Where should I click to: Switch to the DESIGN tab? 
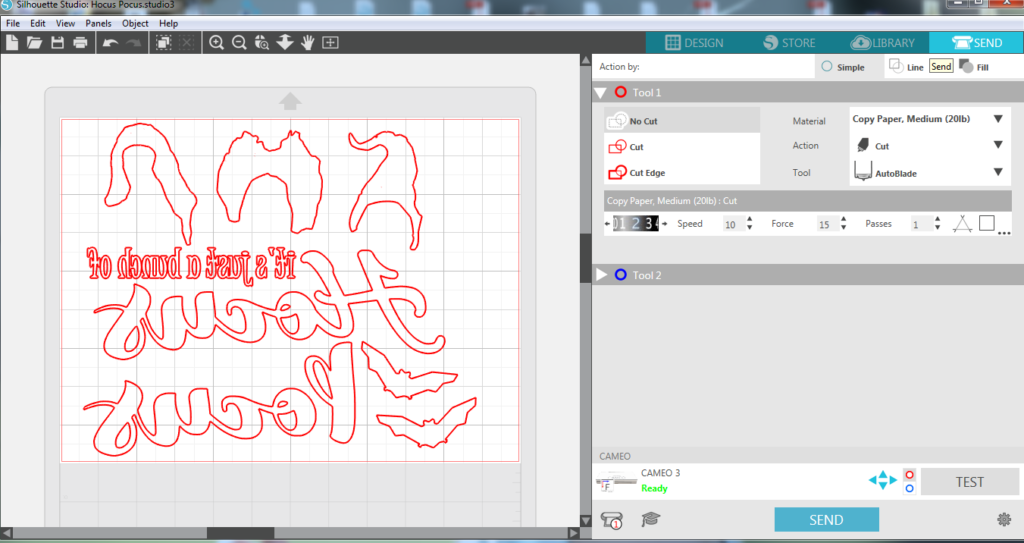click(x=695, y=43)
